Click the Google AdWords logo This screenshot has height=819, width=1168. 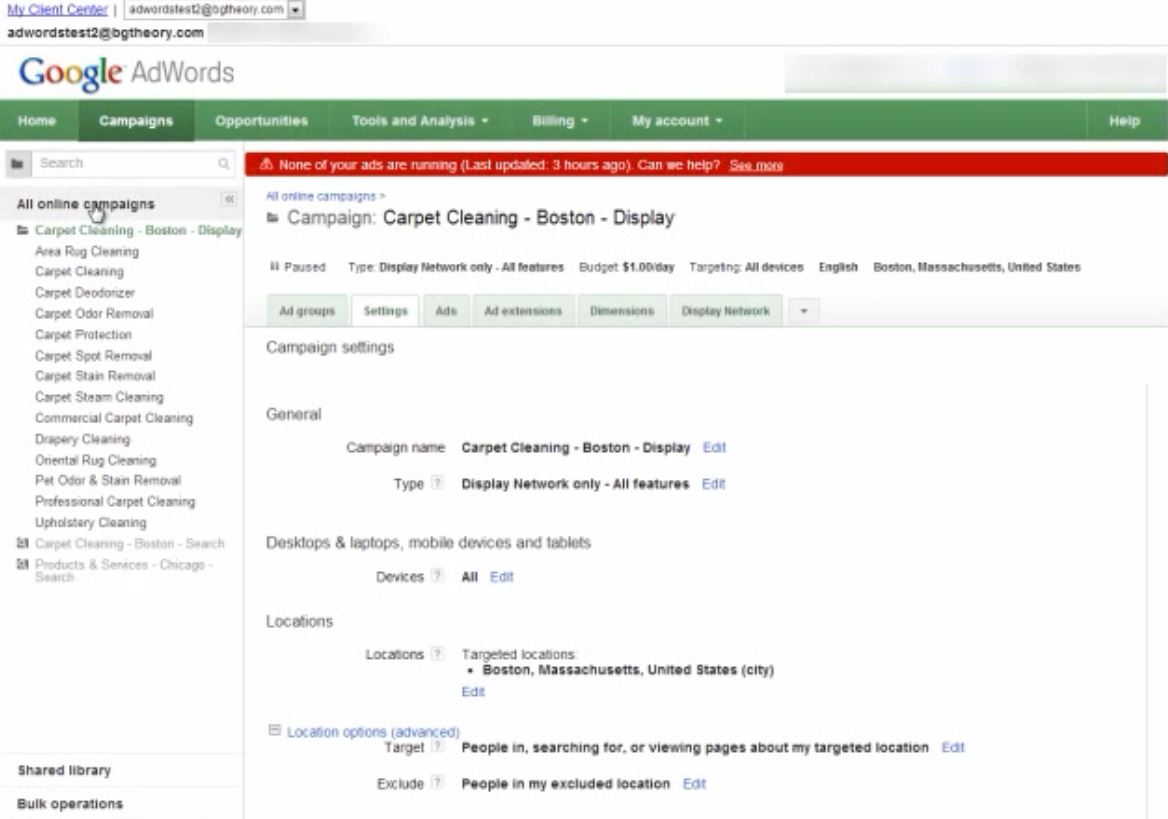click(126, 73)
